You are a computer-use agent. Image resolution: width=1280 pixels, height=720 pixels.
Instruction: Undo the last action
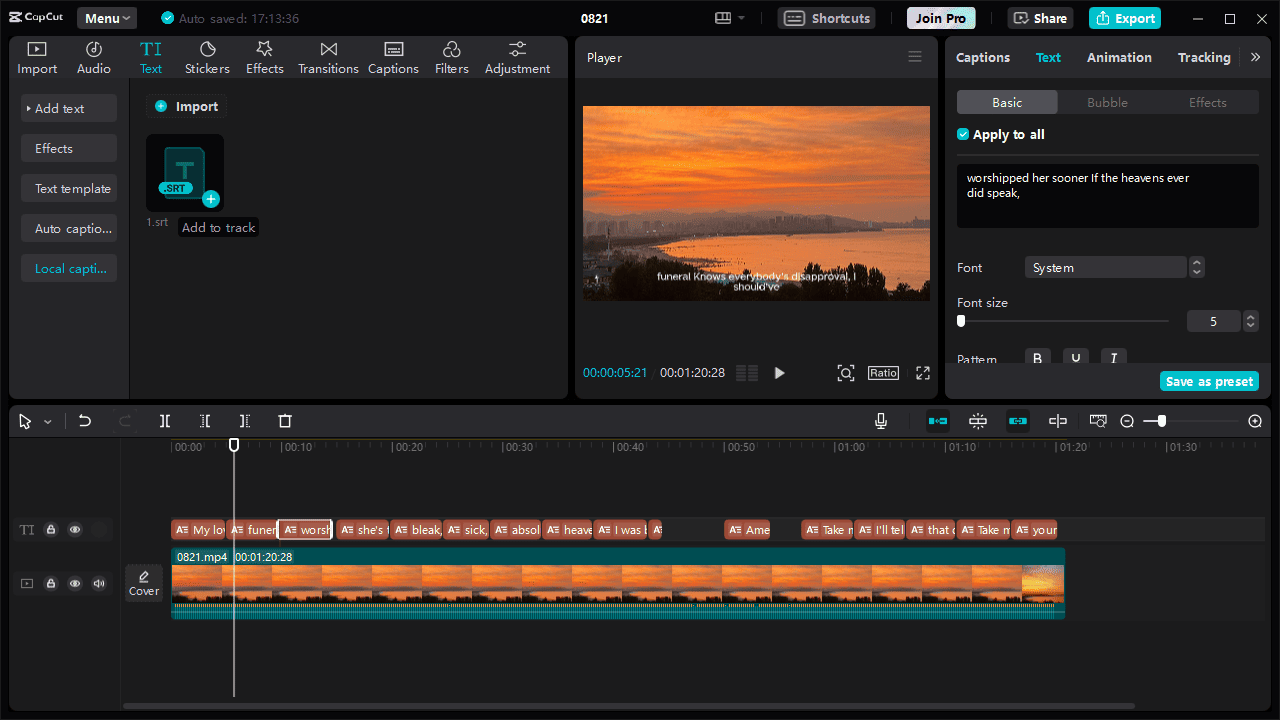[85, 421]
